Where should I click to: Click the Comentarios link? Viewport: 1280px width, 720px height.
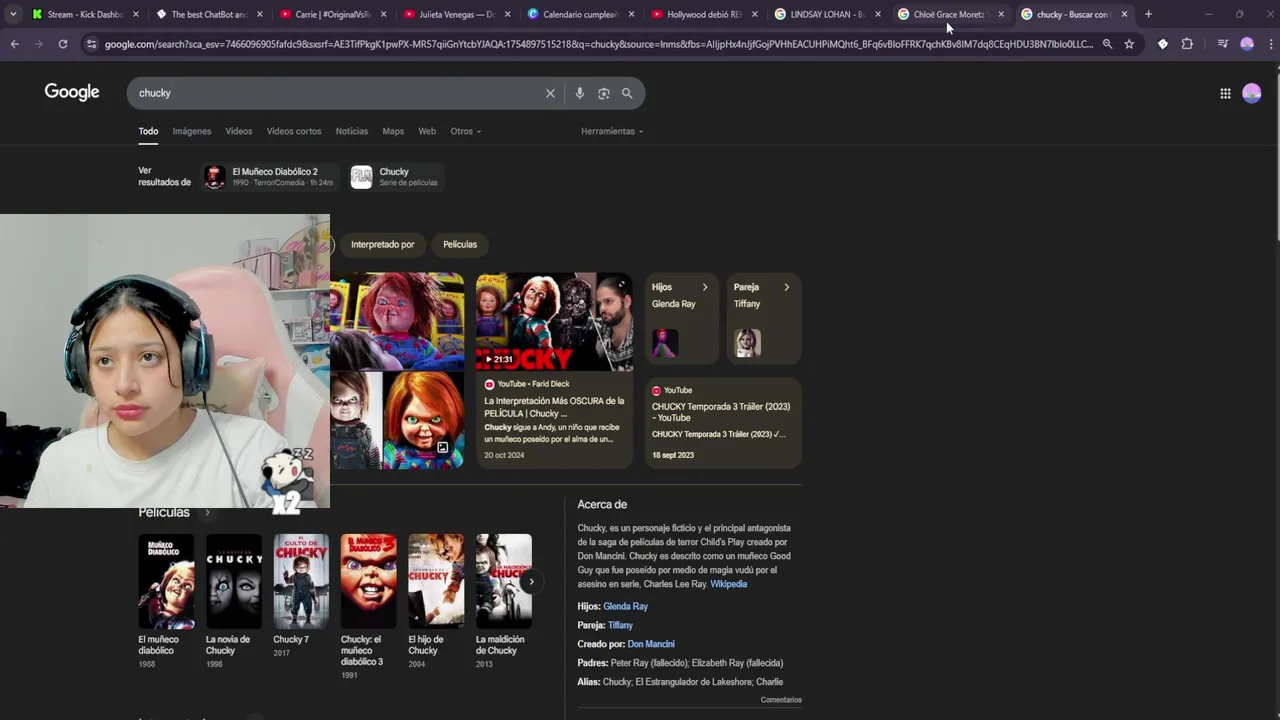pyautogui.click(x=781, y=700)
